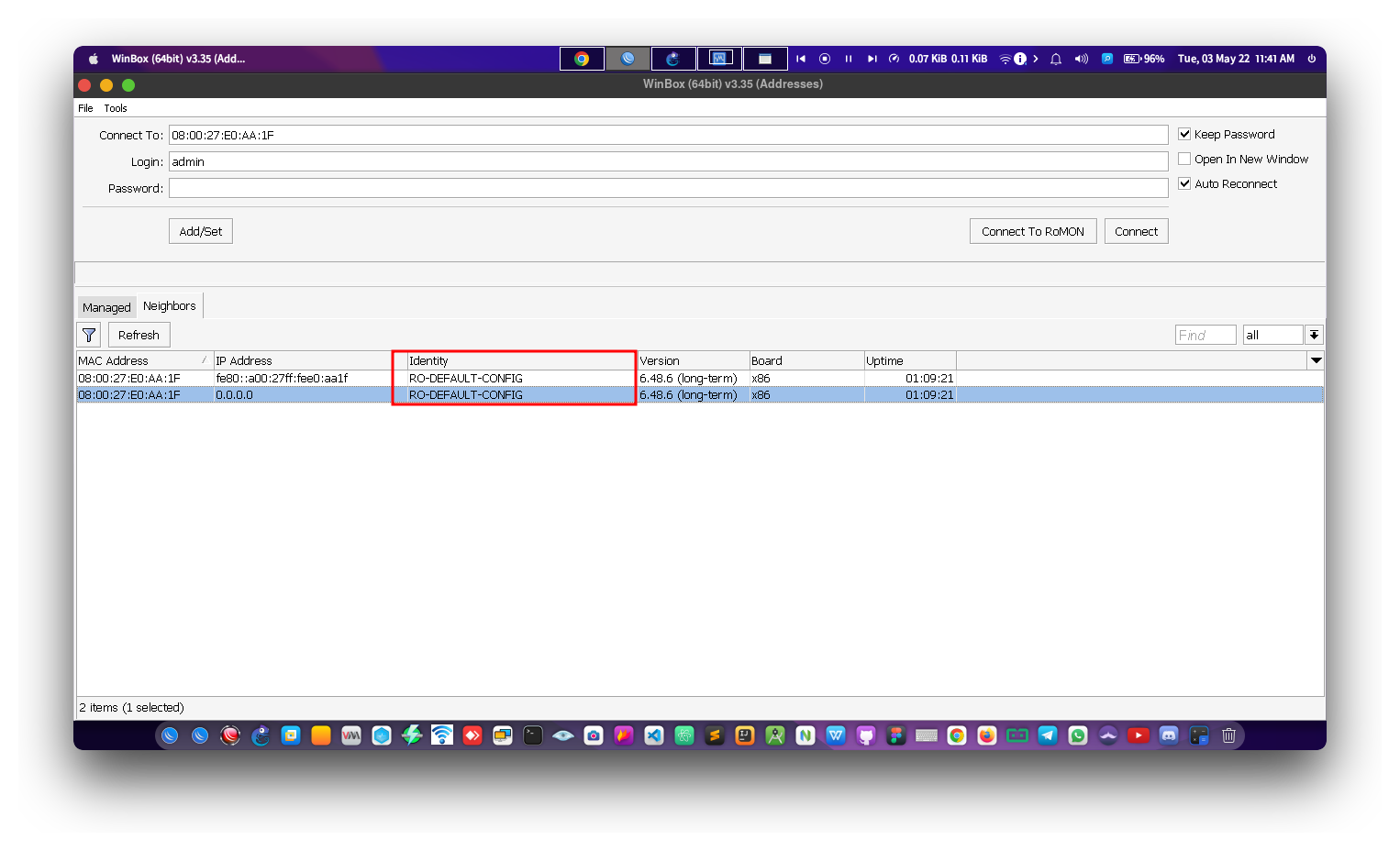This screenshot has height=851, width=1400.
Task: Open VS Code from the dock
Action: pyautogui.click(x=653, y=735)
